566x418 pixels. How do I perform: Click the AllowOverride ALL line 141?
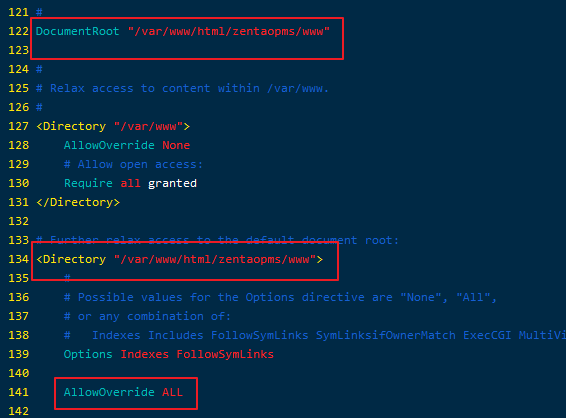(x=123, y=392)
